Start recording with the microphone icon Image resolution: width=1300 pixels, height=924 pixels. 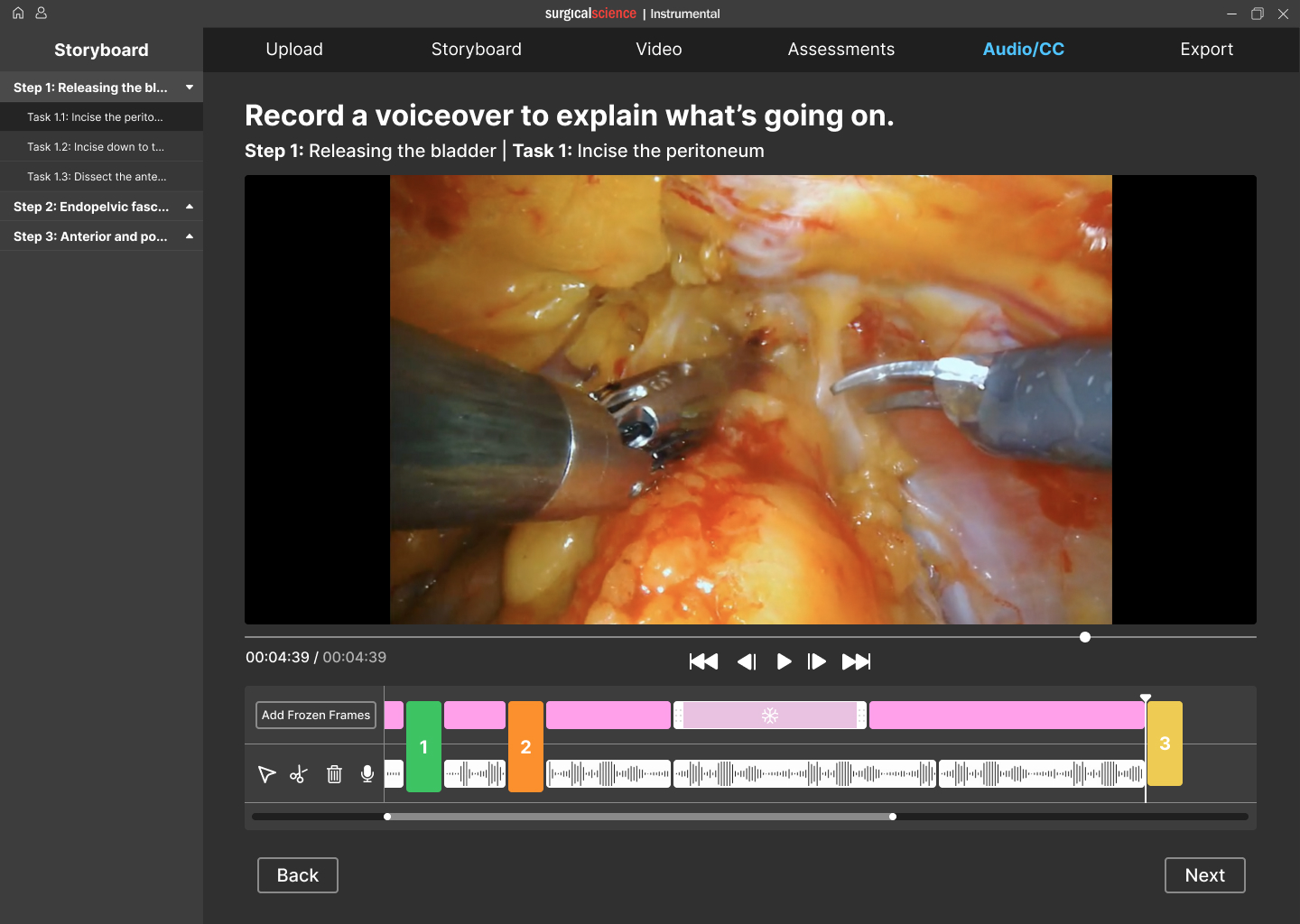367,774
